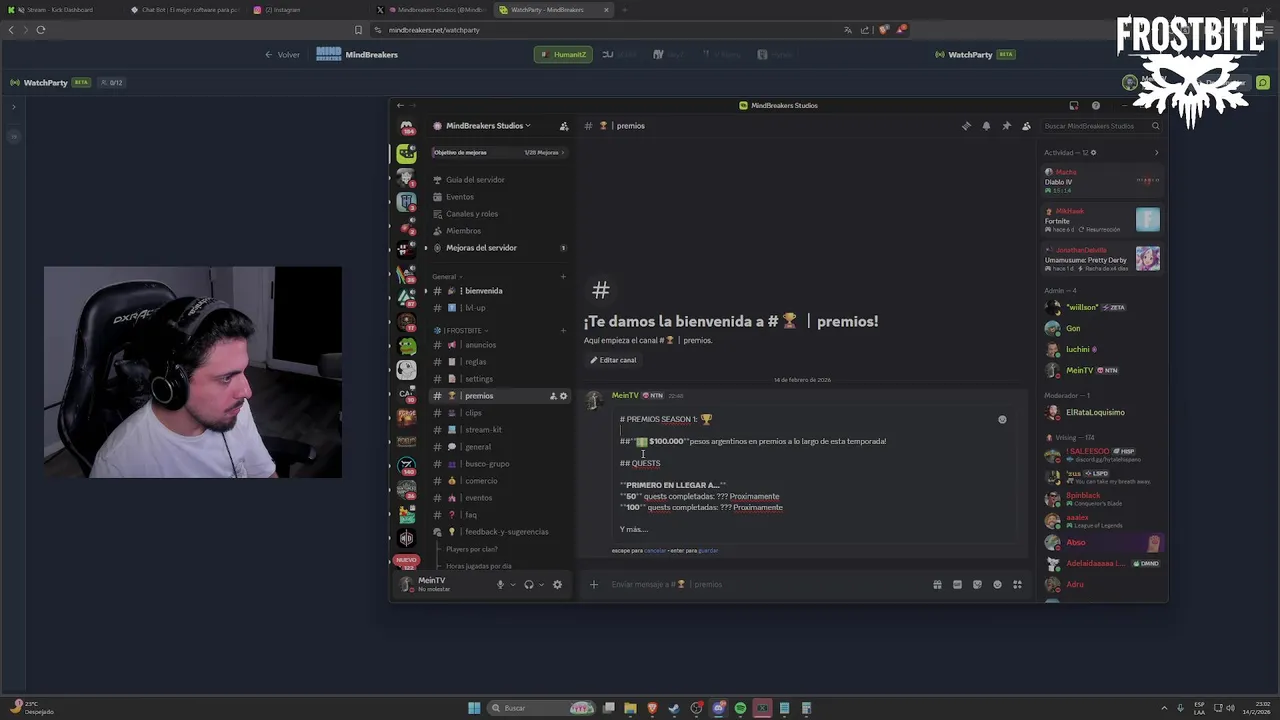
Task: Click the Enviar mensaje input field
Action: (x=765, y=585)
